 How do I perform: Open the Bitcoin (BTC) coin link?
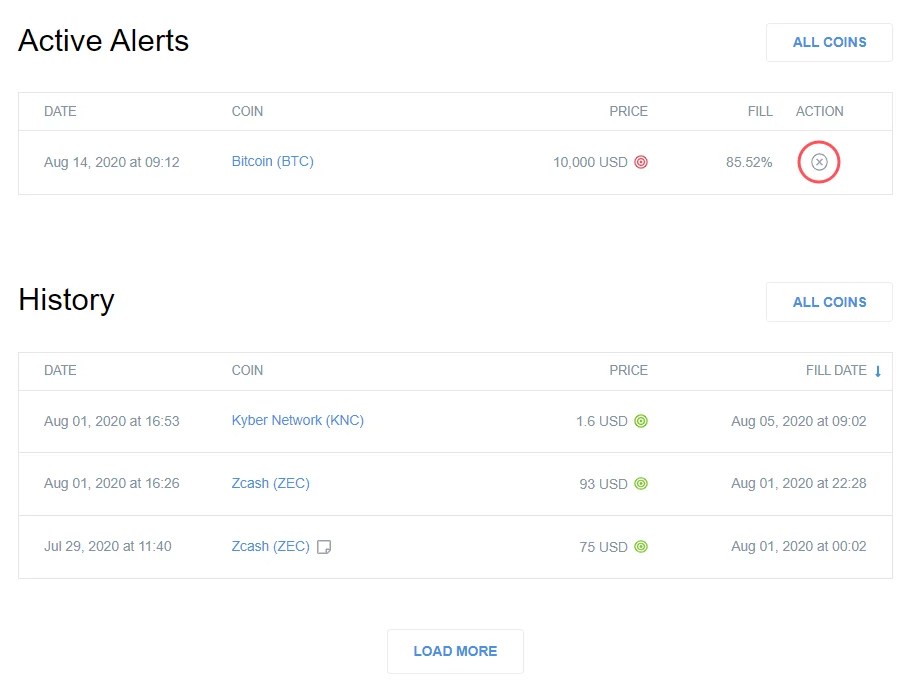pyautogui.click(x=272, y=161)
